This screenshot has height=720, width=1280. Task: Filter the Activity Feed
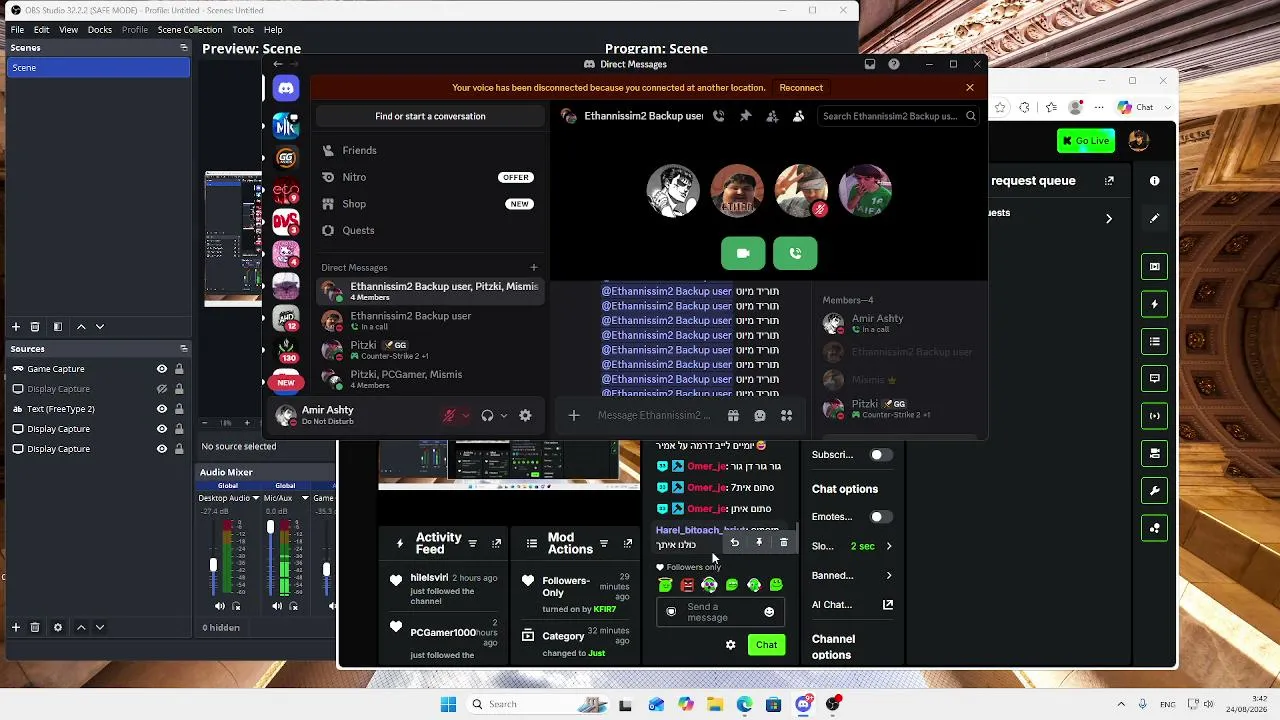click(472, 544)
